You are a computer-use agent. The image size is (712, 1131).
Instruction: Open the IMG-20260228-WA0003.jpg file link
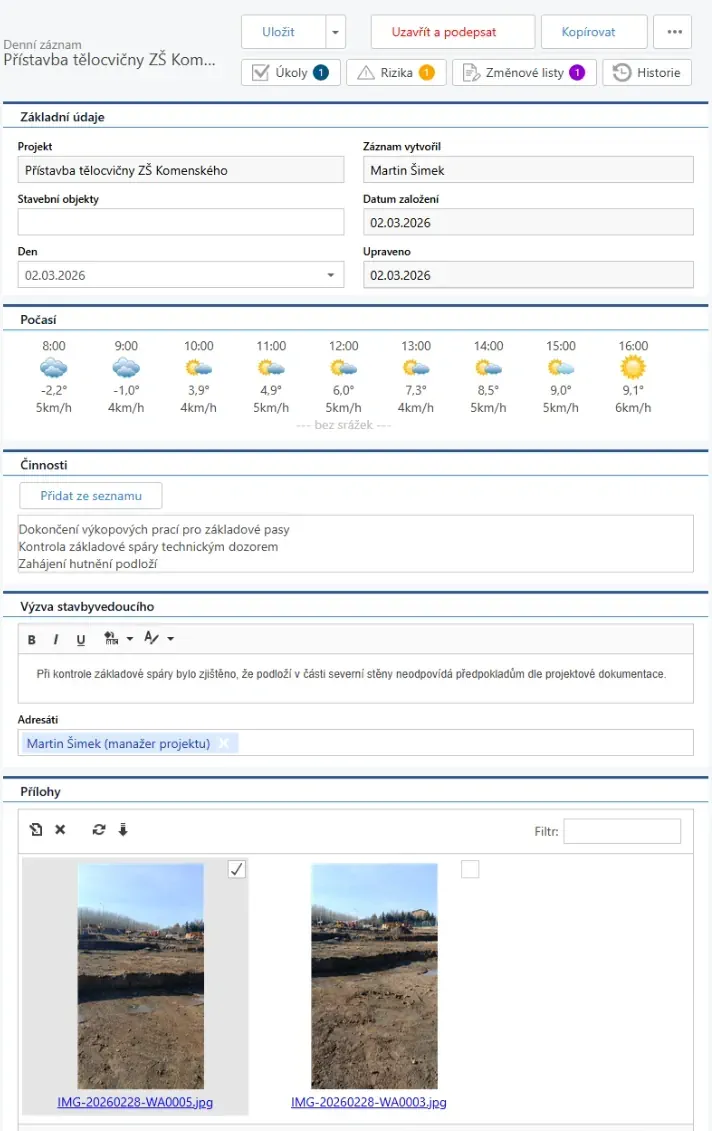(x=368, y=1102)
